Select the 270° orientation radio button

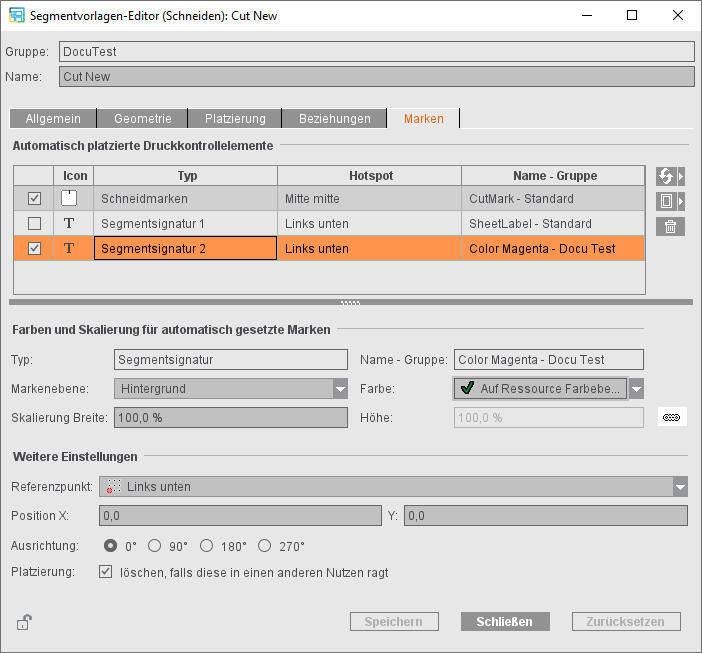click(x=265, y=546)
